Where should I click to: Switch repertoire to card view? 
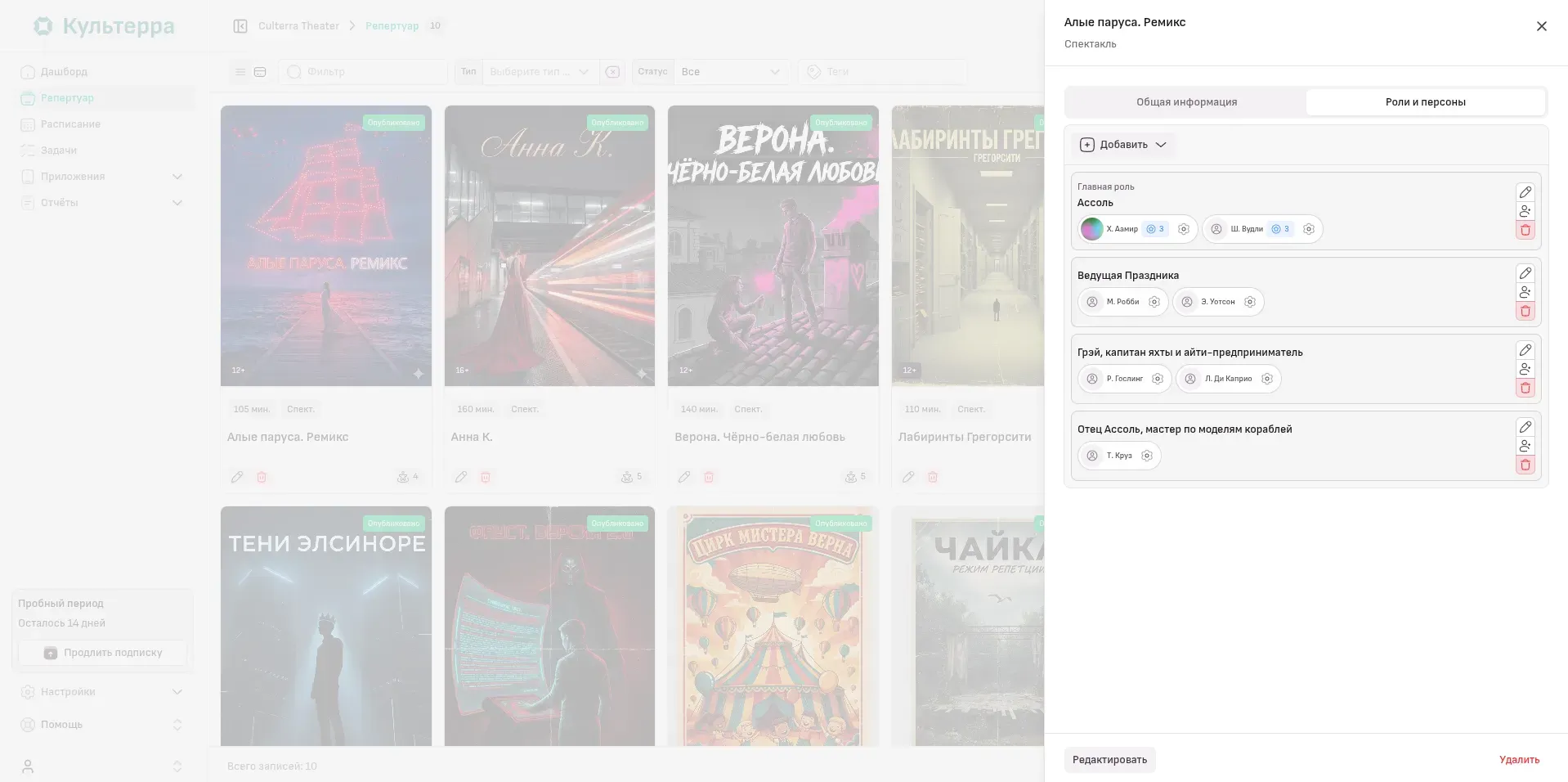(260, 72)
